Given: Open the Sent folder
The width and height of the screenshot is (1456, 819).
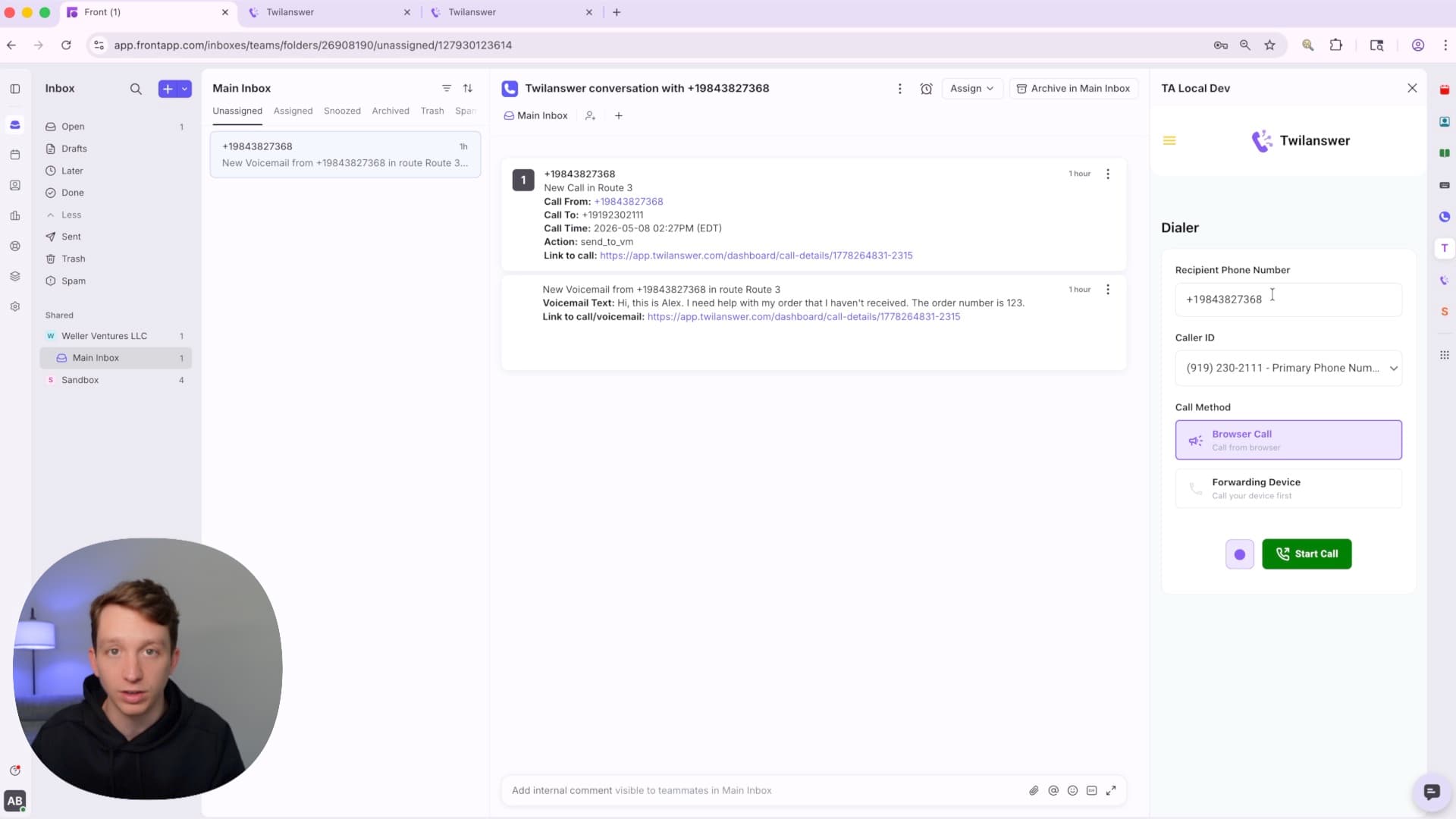Looking at the screenshot, I should coord(115,237).
